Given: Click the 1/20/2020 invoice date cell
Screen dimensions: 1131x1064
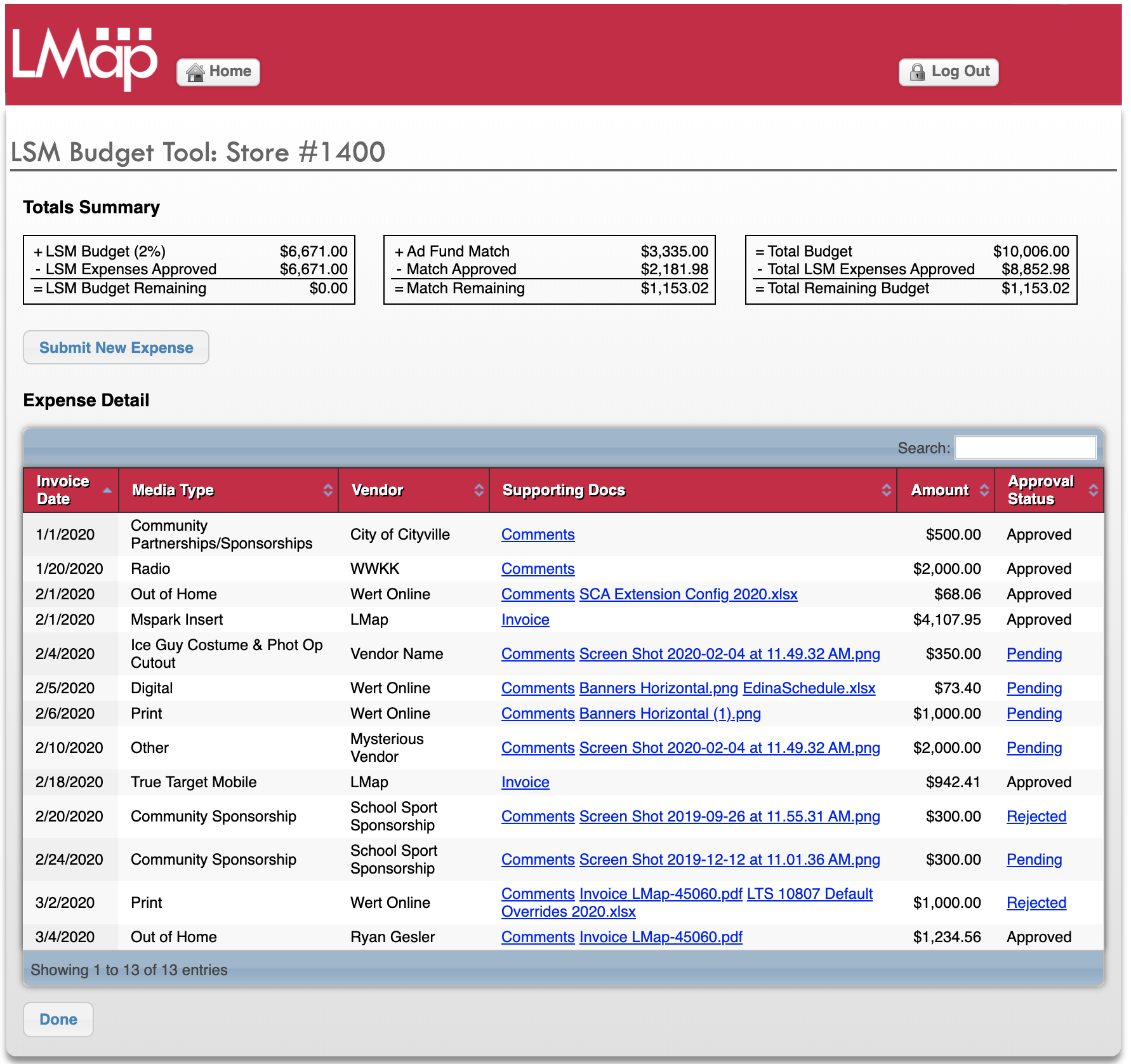Looking at the screenshot, I should coord(69,569).
